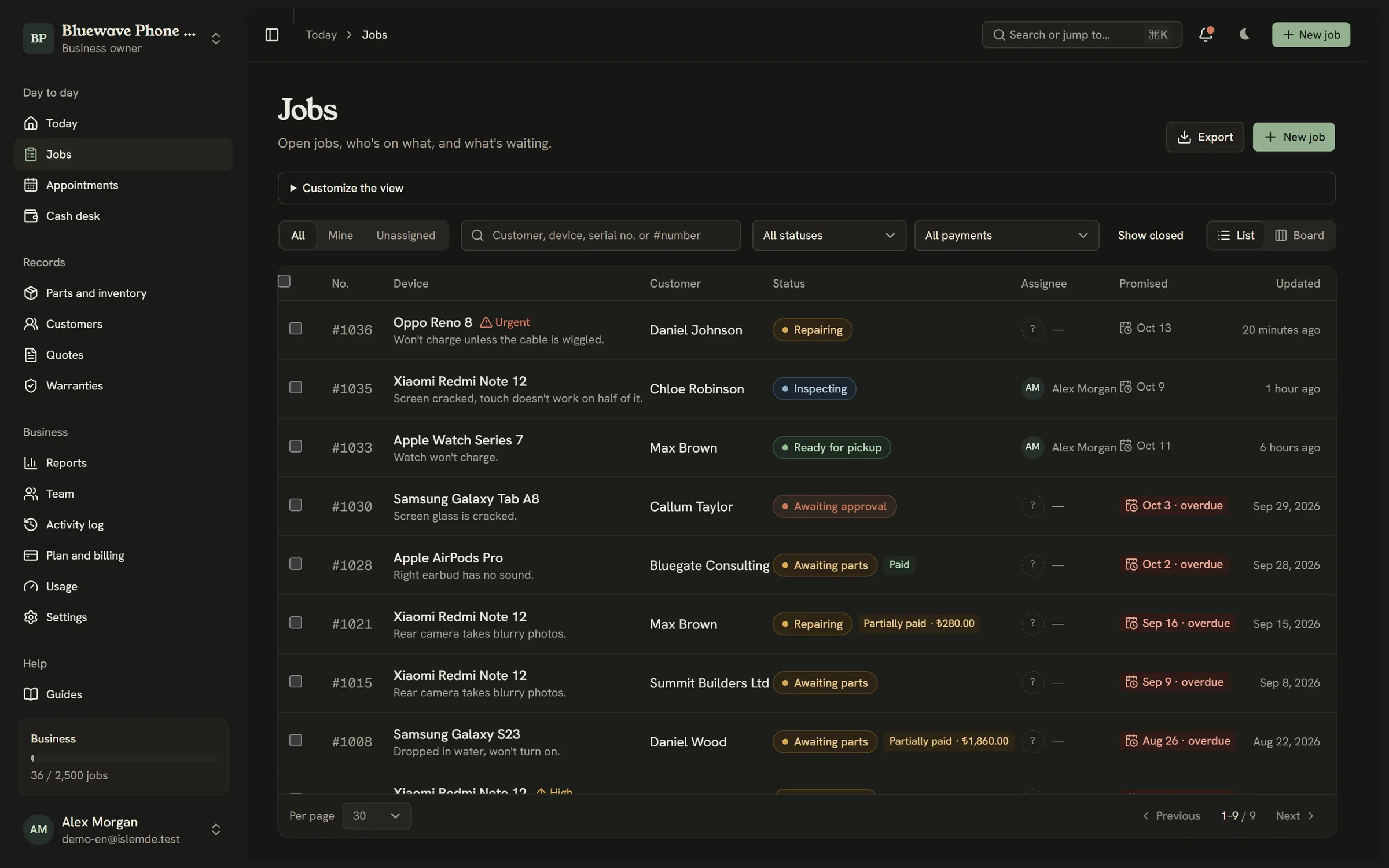Open Today from the home icon

31,123
